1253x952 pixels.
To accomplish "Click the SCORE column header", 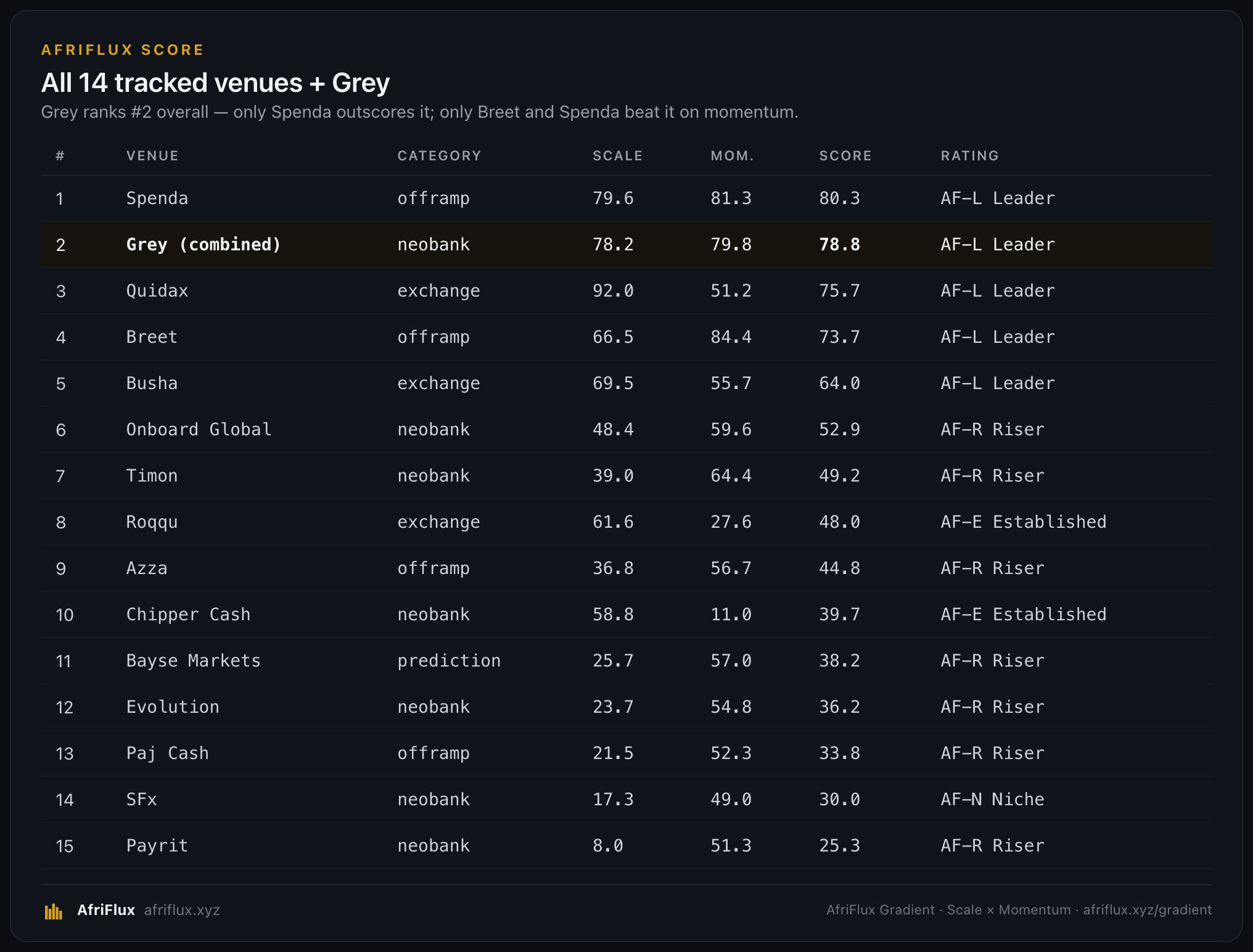I will pyautogui.click(x=845, y=155).
